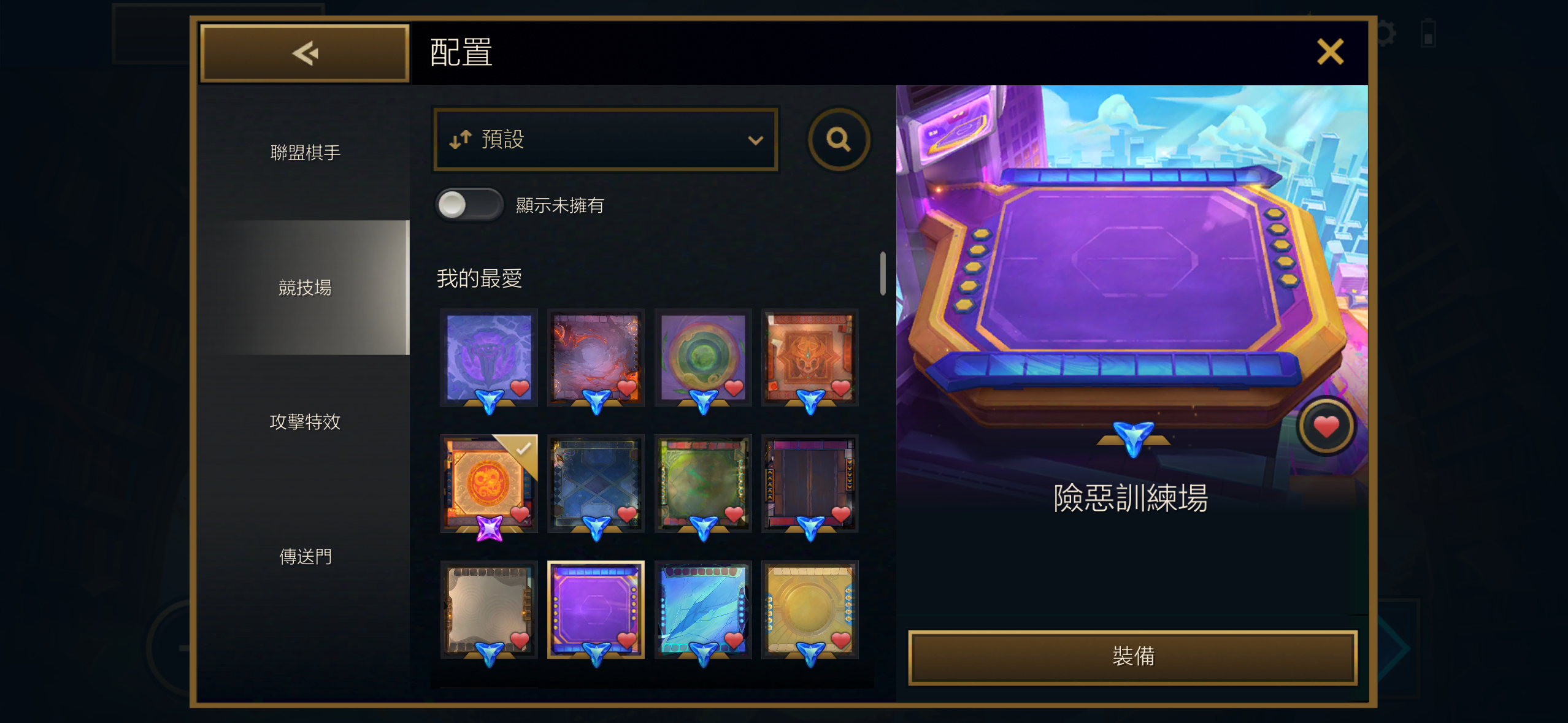This screenshot has width=1568, height=723.
Task: Switch to the 攻擊特效 tab
Action: [x=305, y=421]
